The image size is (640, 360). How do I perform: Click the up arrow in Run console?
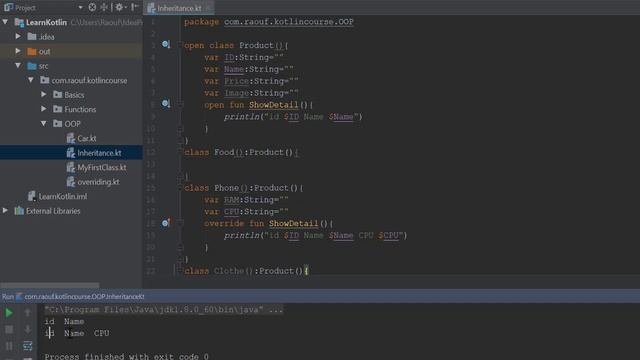[x=27, y=313]
